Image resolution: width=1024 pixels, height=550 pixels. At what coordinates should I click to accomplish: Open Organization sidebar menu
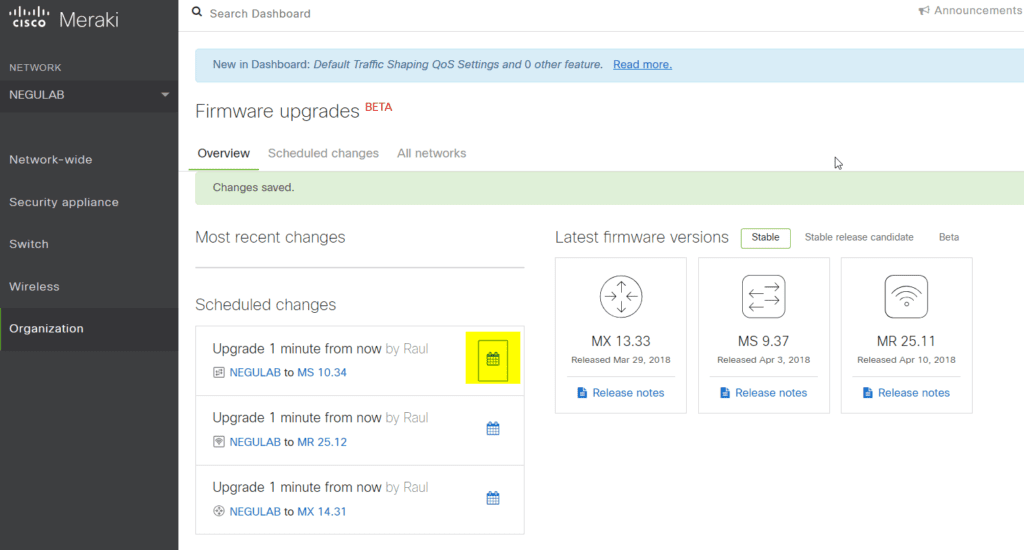tap(46, 329)
